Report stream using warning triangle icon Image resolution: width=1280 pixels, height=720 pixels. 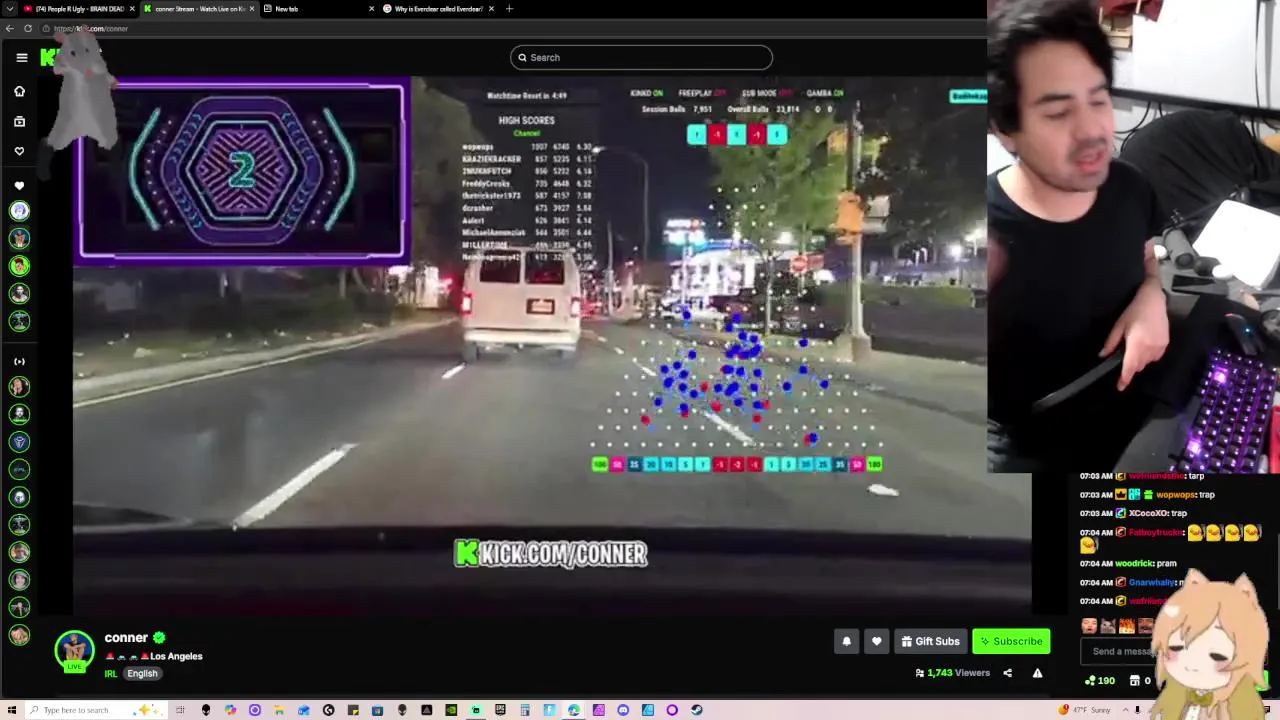[1037, 673]
